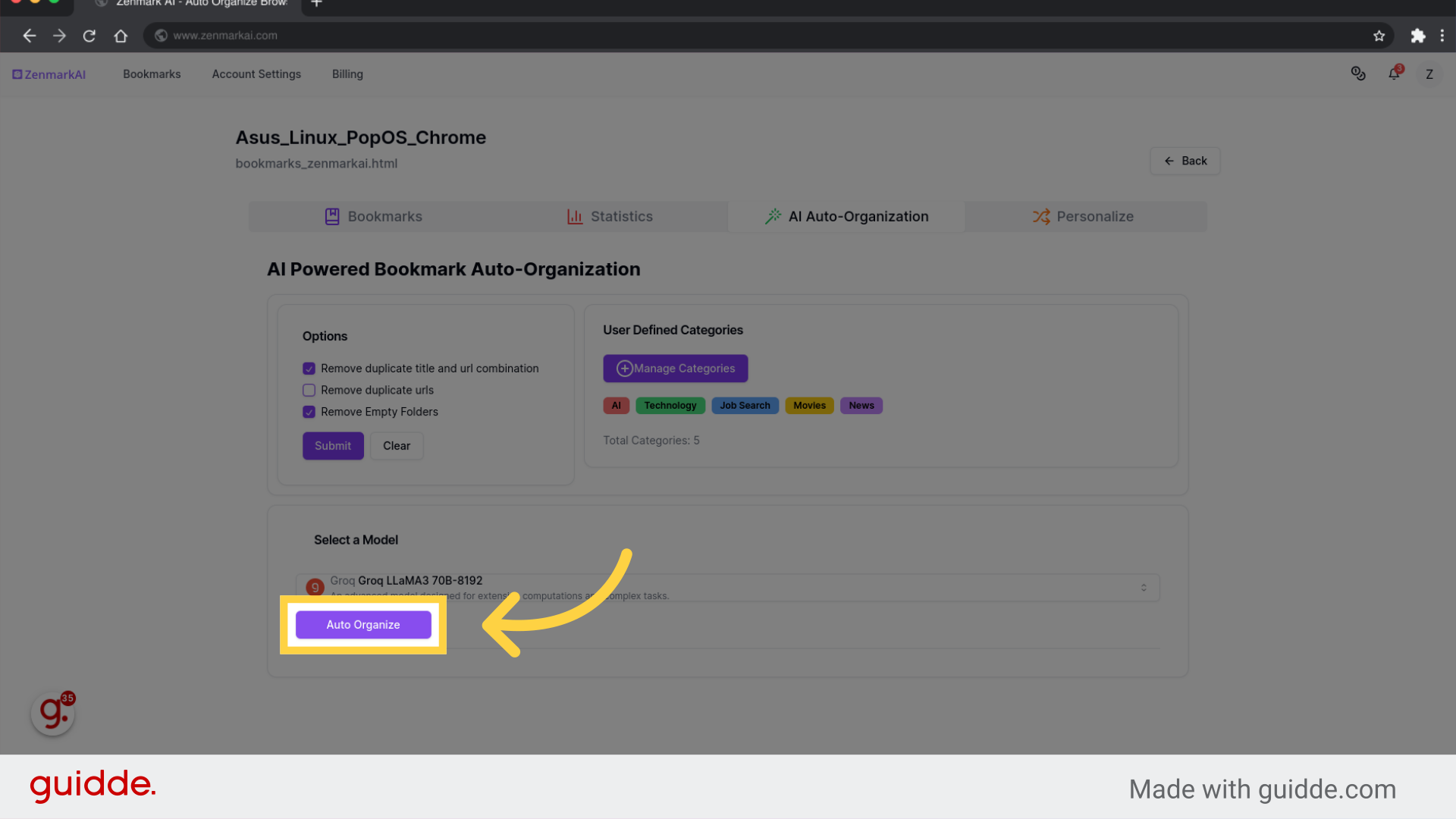The height and width of the screenshot is (819, 1456).
Task: Click the Back button
Action: [x=1185, y=161]
